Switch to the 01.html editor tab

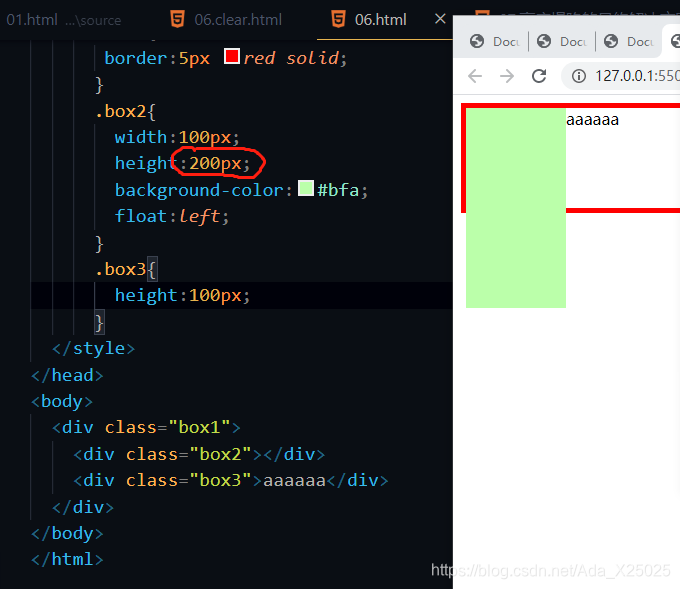(x=63, y=20)
